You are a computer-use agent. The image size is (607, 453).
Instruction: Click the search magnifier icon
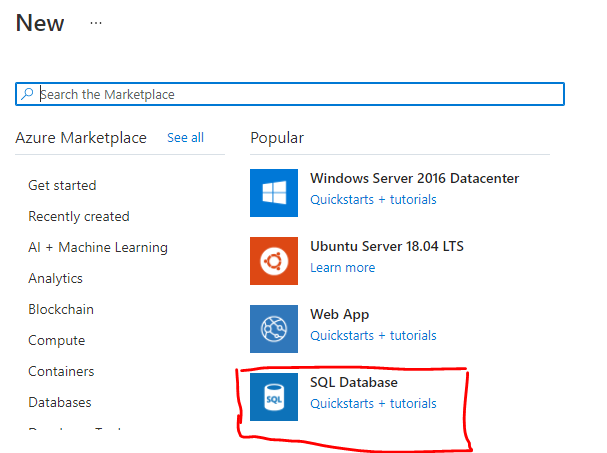click(x=27, y=94)
